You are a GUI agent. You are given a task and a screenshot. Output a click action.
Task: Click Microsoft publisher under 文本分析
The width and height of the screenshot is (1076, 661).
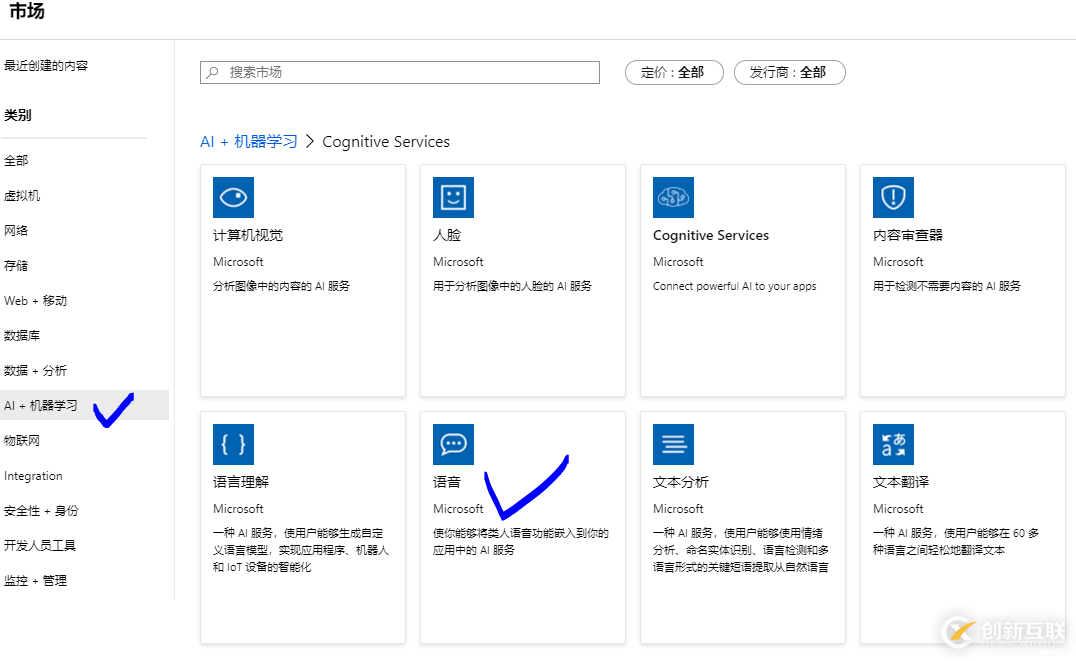tap(678, 509)
